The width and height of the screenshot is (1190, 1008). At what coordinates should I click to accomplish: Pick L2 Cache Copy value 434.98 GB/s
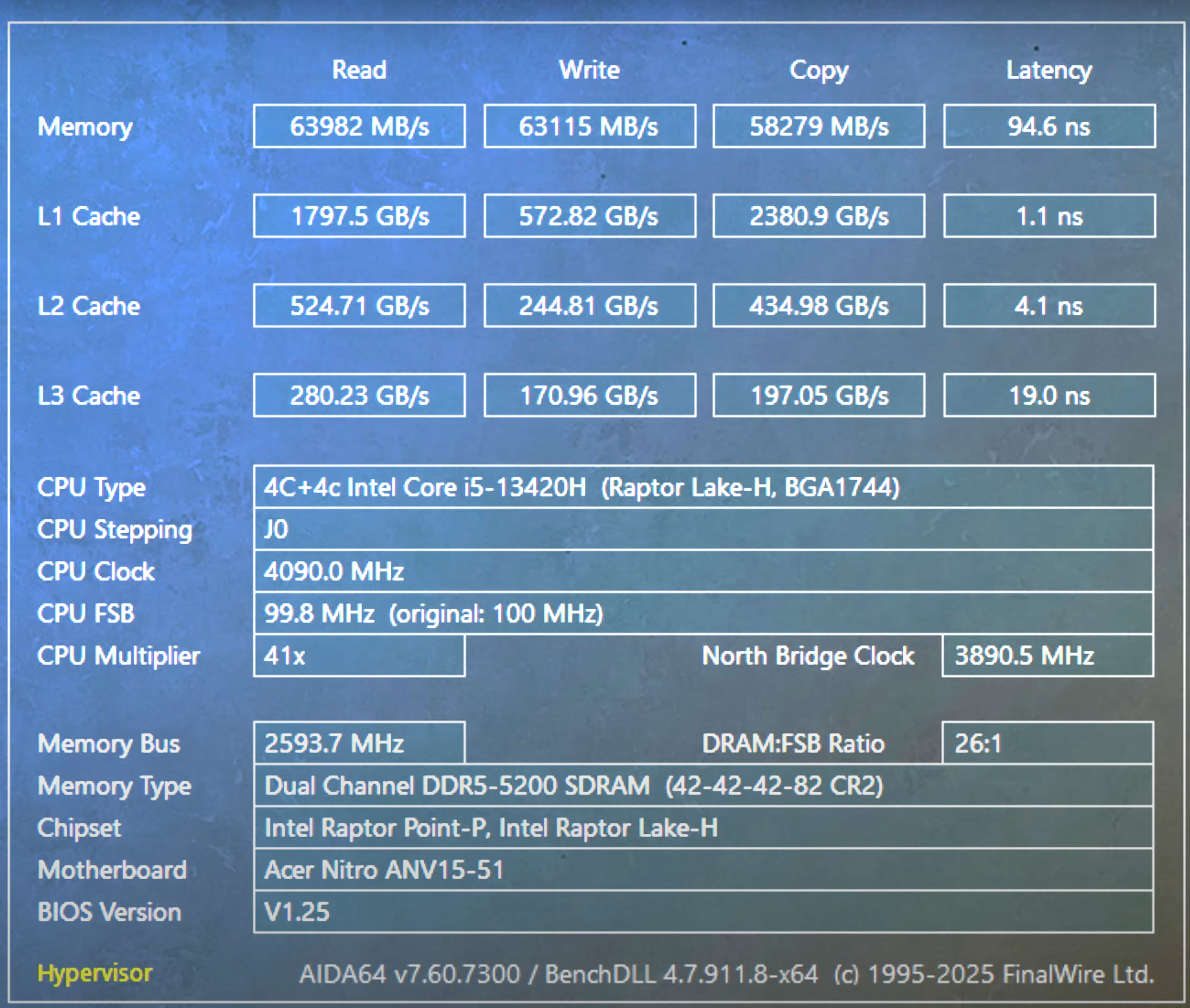pos(818,306)
